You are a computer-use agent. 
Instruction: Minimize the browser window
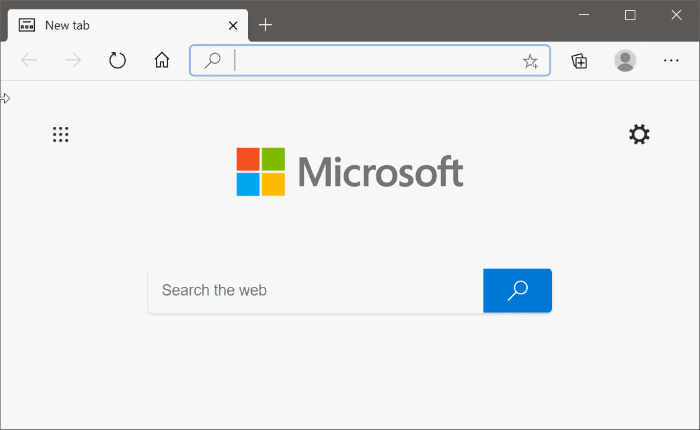584,15
